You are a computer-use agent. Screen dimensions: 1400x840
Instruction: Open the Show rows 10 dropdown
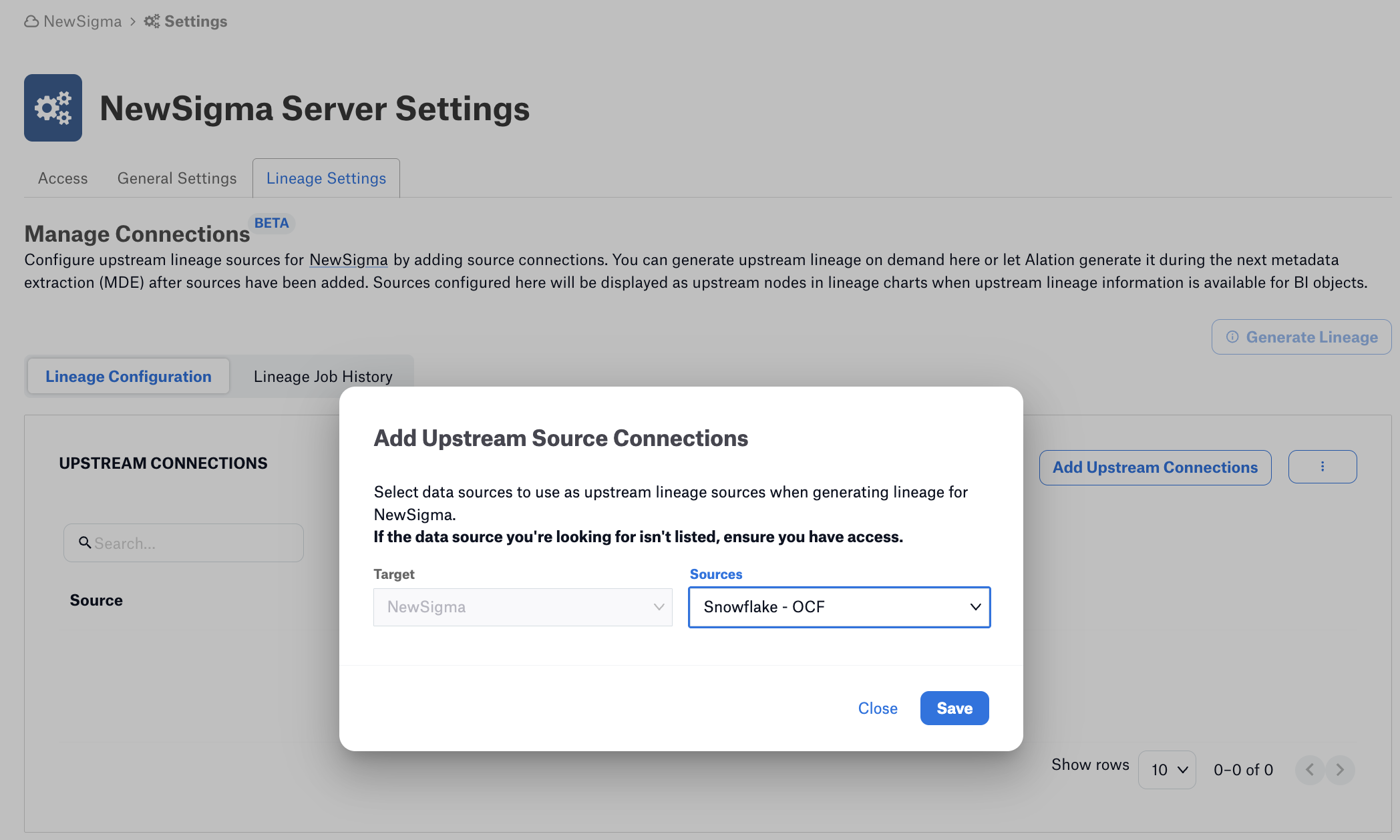tap(1167, 770)
